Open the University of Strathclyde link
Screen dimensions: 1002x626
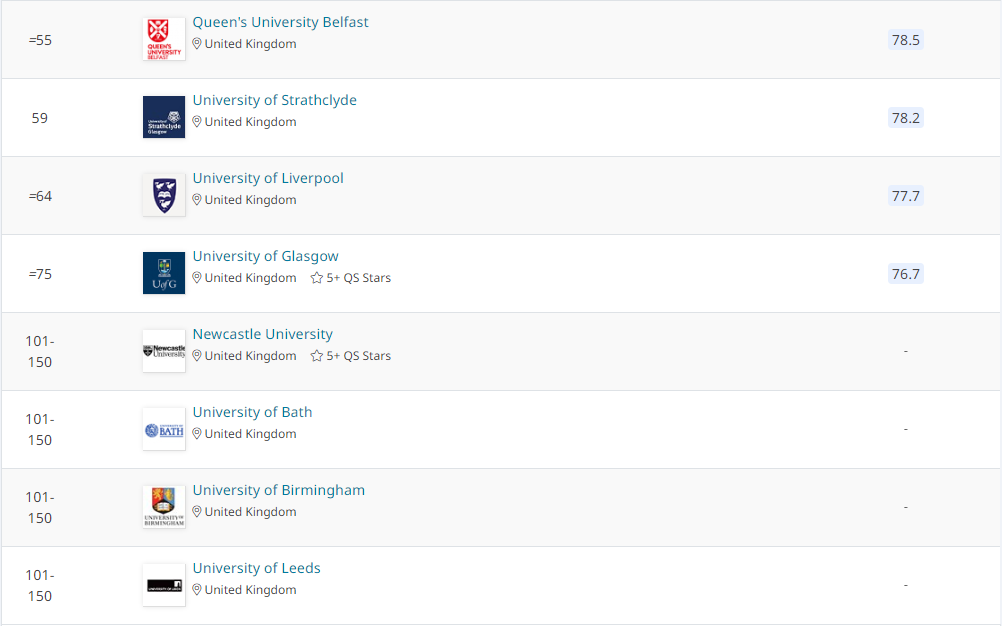click(274, 100)
